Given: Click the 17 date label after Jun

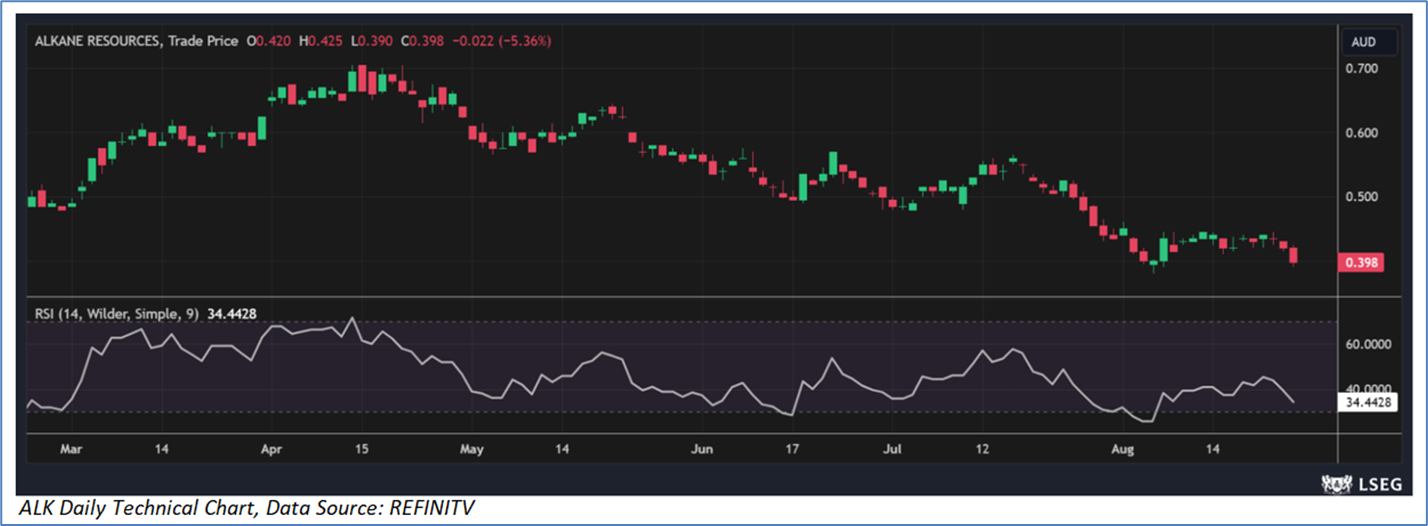Looking at the screenshot, I should 793,449.
